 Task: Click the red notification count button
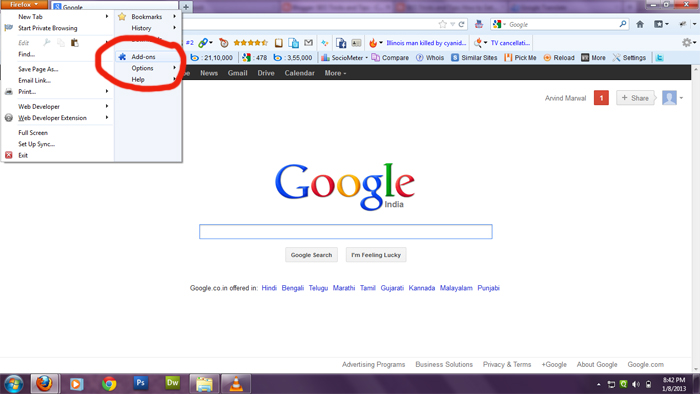(x=601, y=98)
